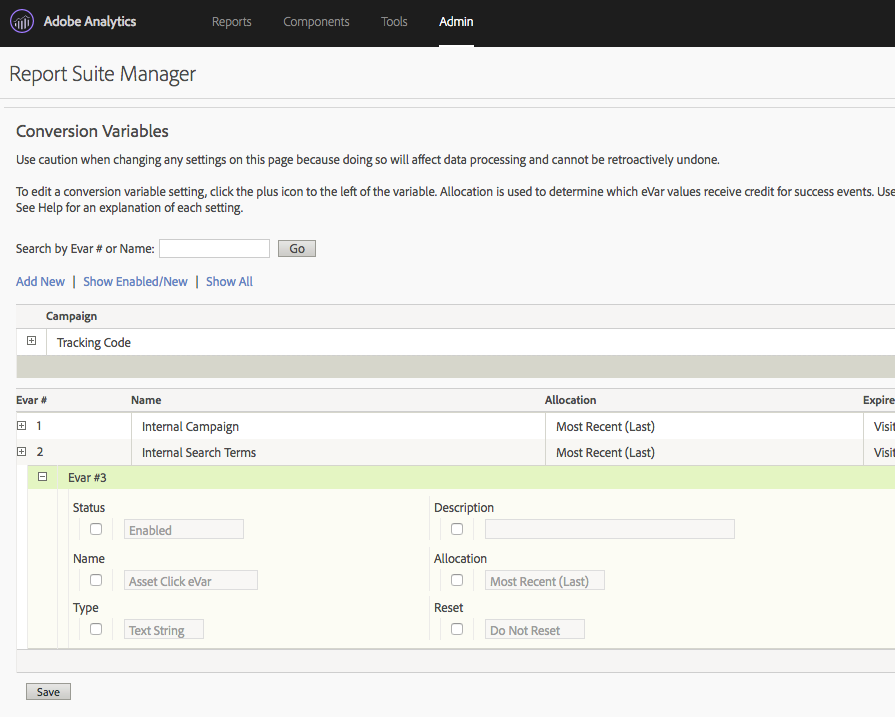Viewport: 895px width, 717px height.
Task: Expand eVar 1 Internal Campaign settings
Action: tap(22, 425)
